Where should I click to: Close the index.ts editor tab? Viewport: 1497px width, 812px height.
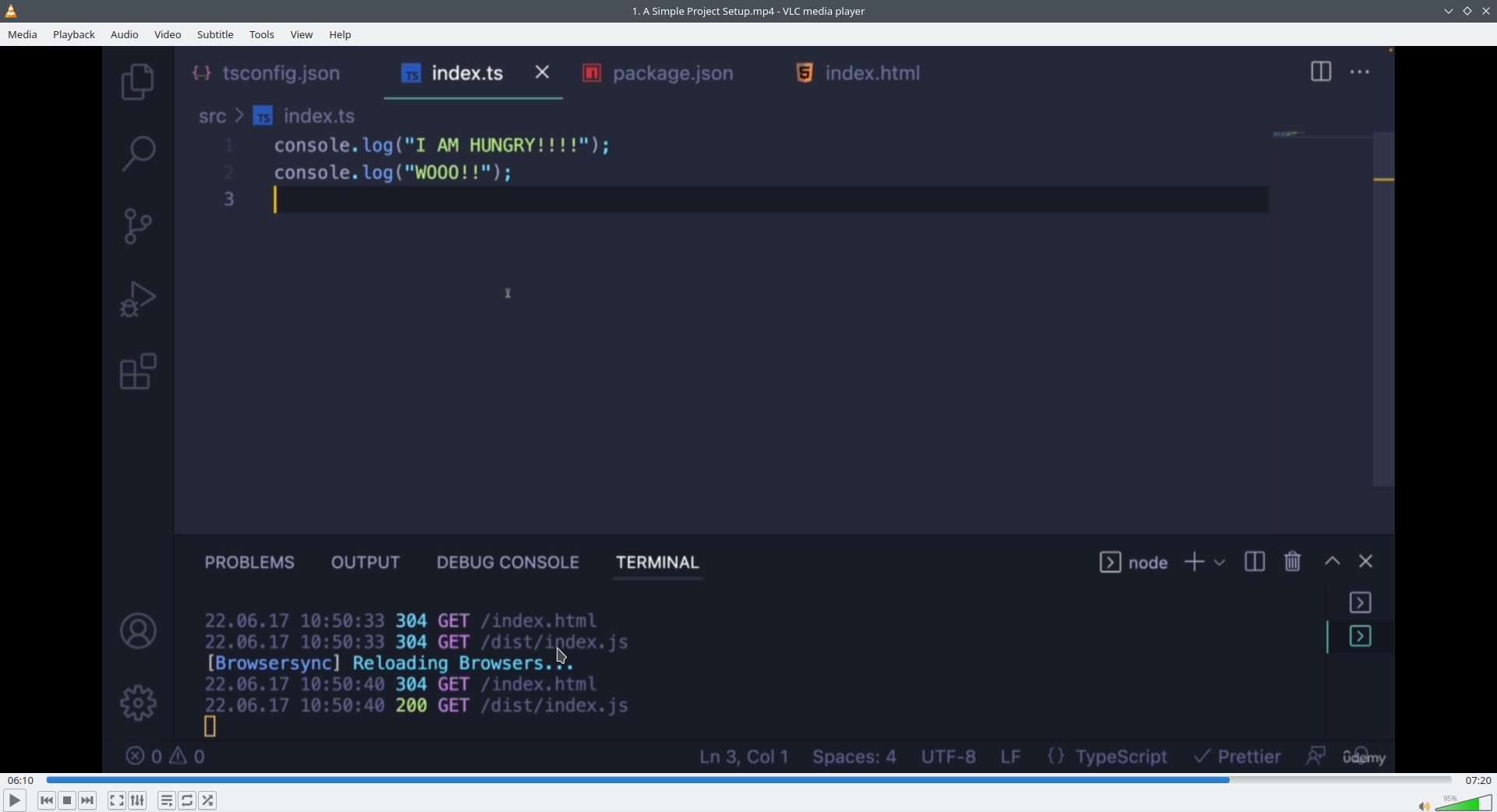point(543,72)
